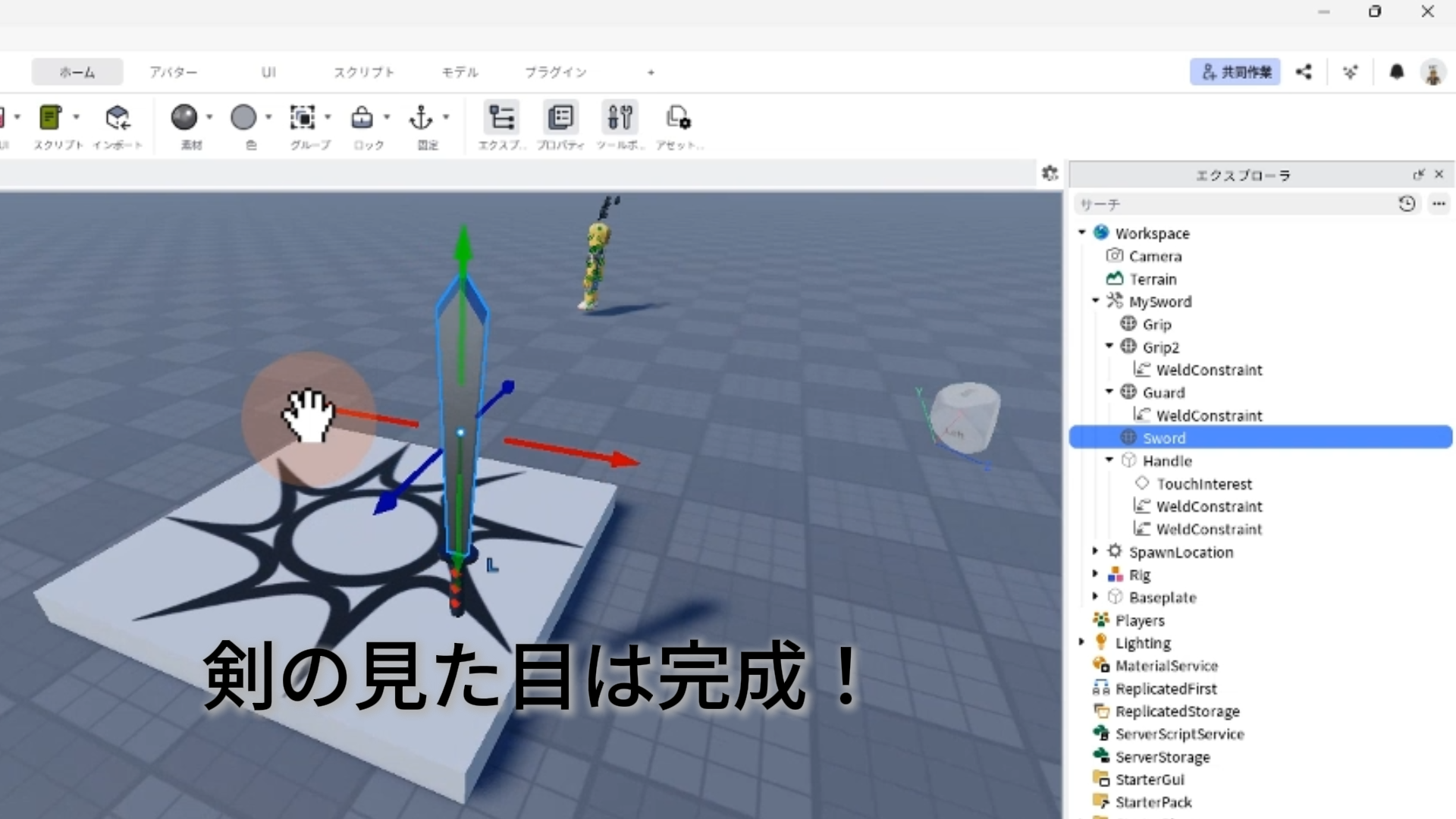
Task: Expand the SpawnLocation tree node
Action: point(1095,551)
